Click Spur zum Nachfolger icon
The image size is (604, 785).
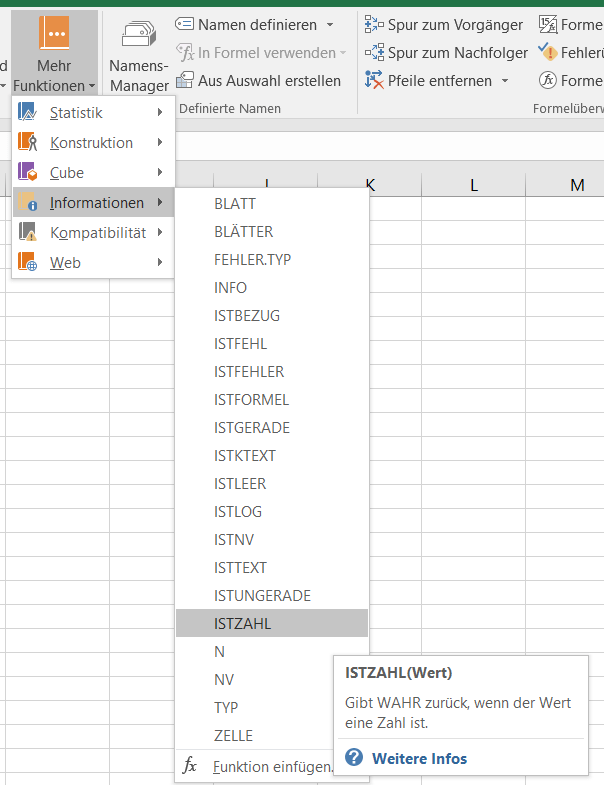pyautogui.click(x=374, y=52)
